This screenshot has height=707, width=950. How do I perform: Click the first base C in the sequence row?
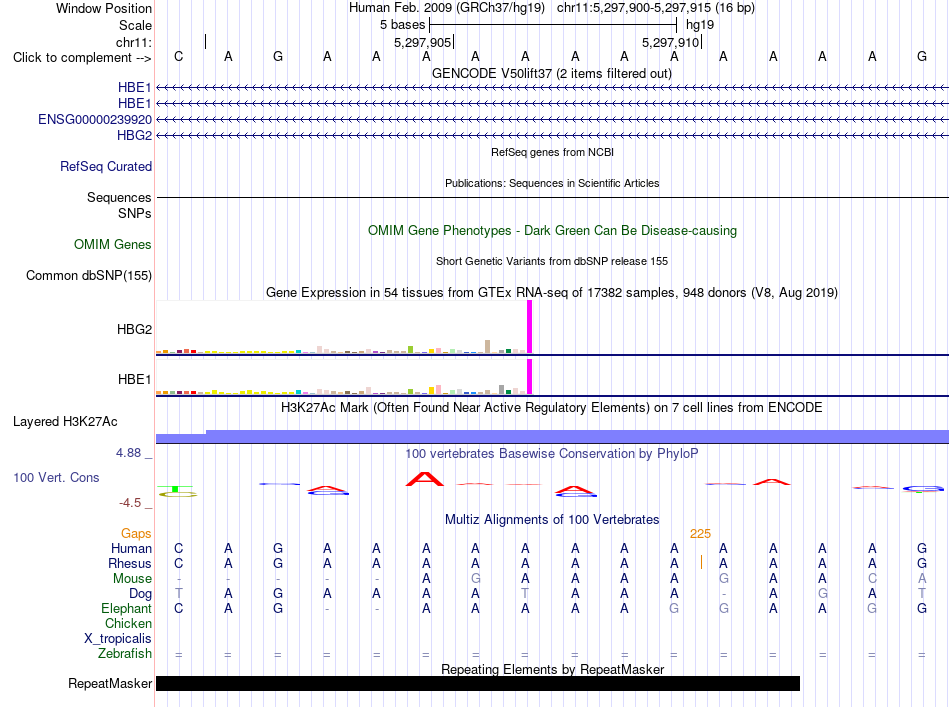(178, 56)
